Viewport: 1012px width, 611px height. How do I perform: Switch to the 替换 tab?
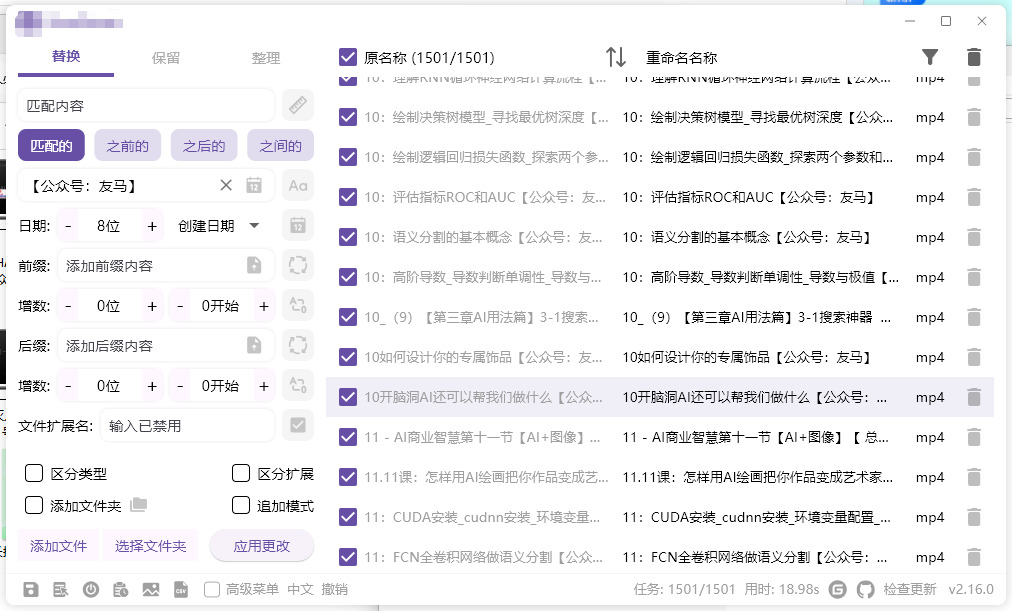pos(66,57)
